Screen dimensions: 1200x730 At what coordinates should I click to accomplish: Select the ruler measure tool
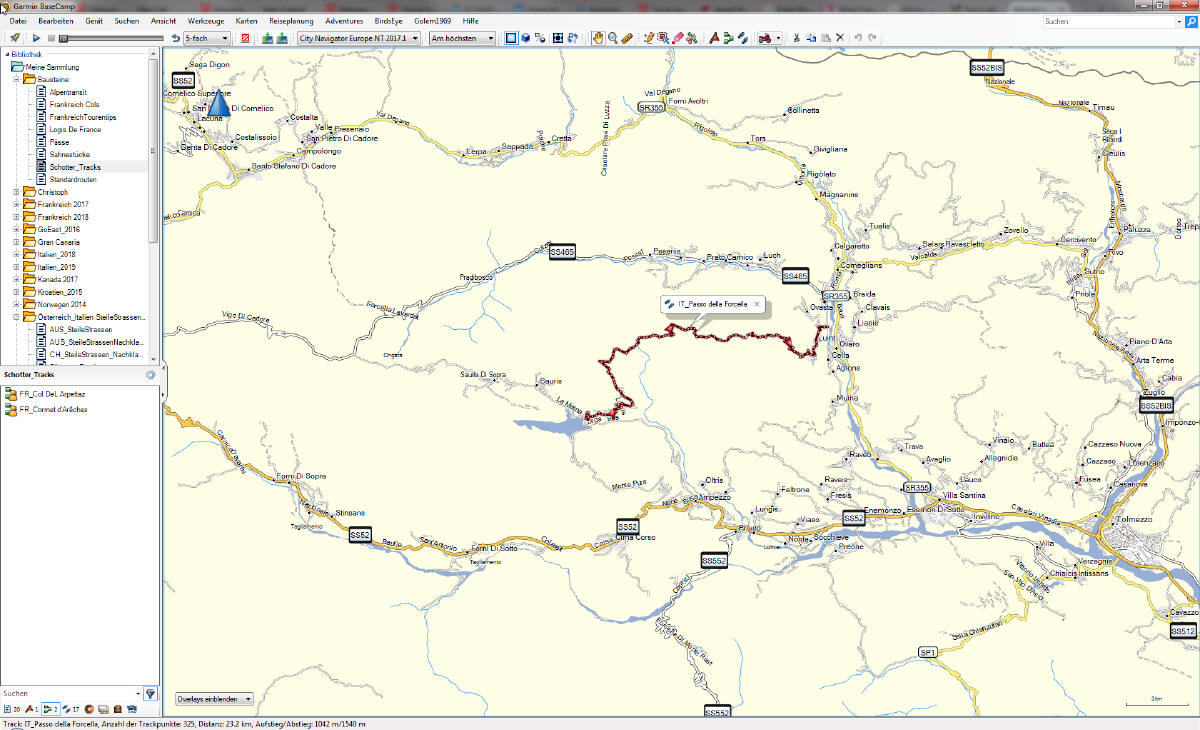point(627,38)
